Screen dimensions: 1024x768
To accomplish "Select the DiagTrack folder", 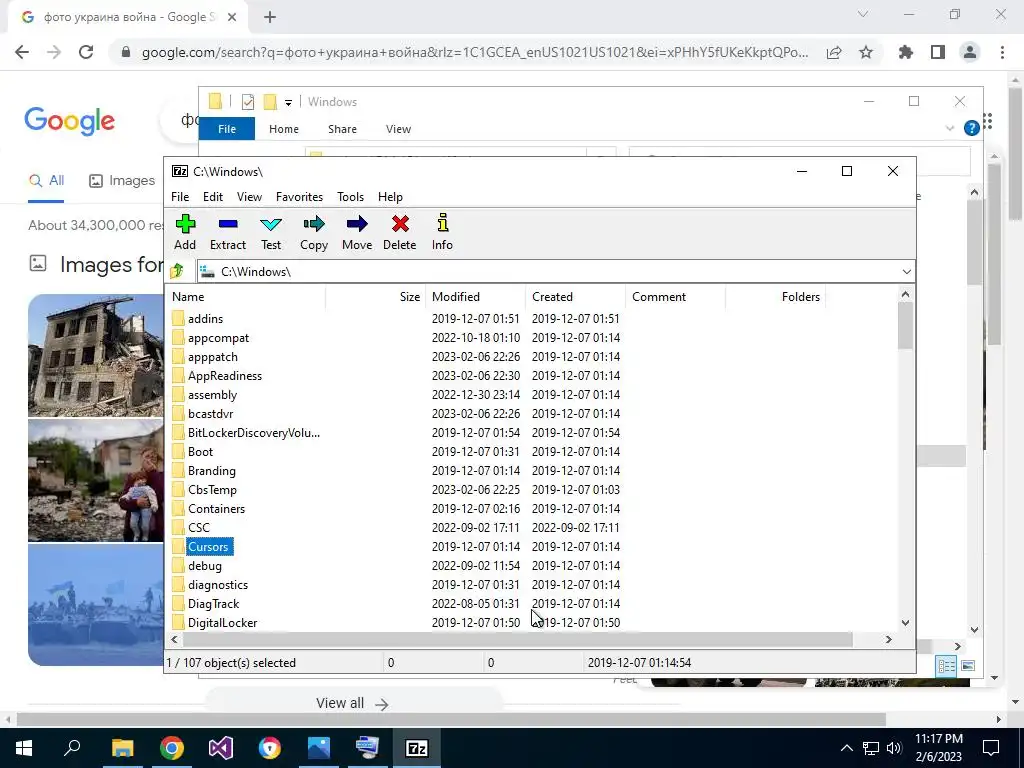I will click(213, 603).
